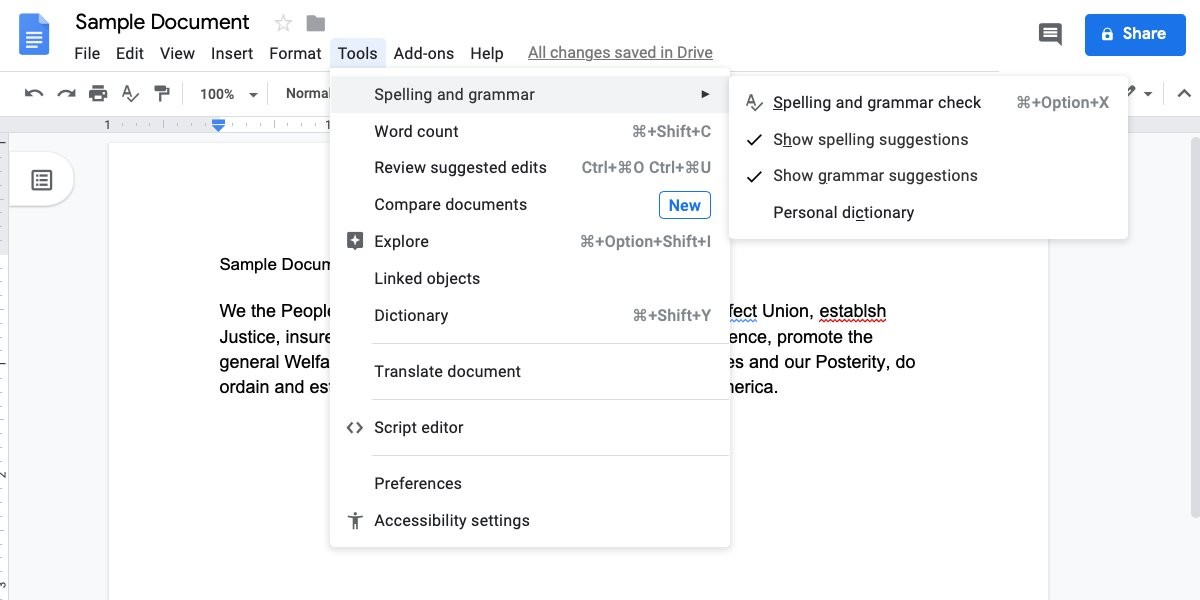Click the Google Docs home logo
Screen dimensions: 1200x600
[33, 34]
